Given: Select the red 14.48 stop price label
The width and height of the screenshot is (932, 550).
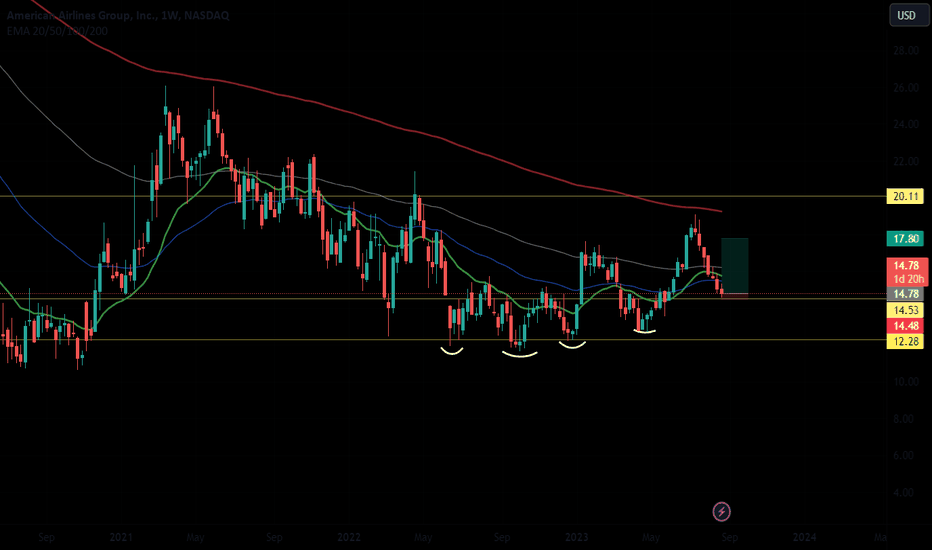Looking at the screenshot, I should click(x=905, y=325).
